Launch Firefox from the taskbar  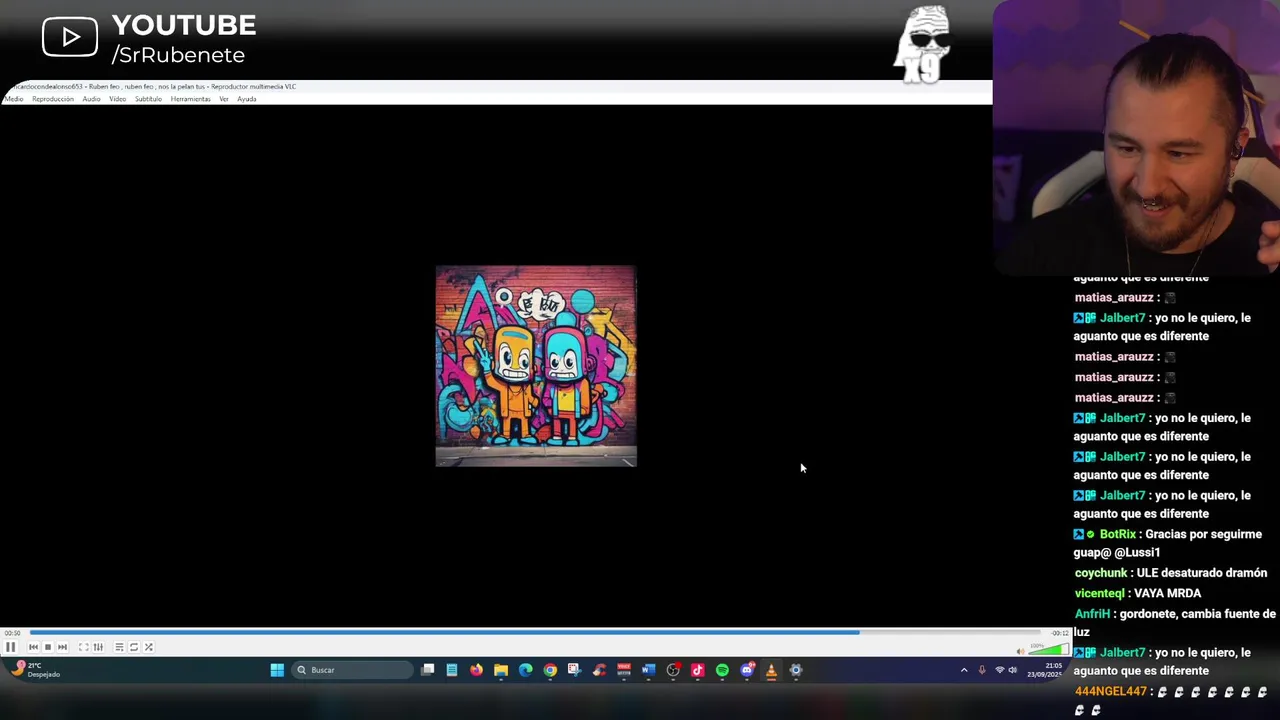point(476,670)
